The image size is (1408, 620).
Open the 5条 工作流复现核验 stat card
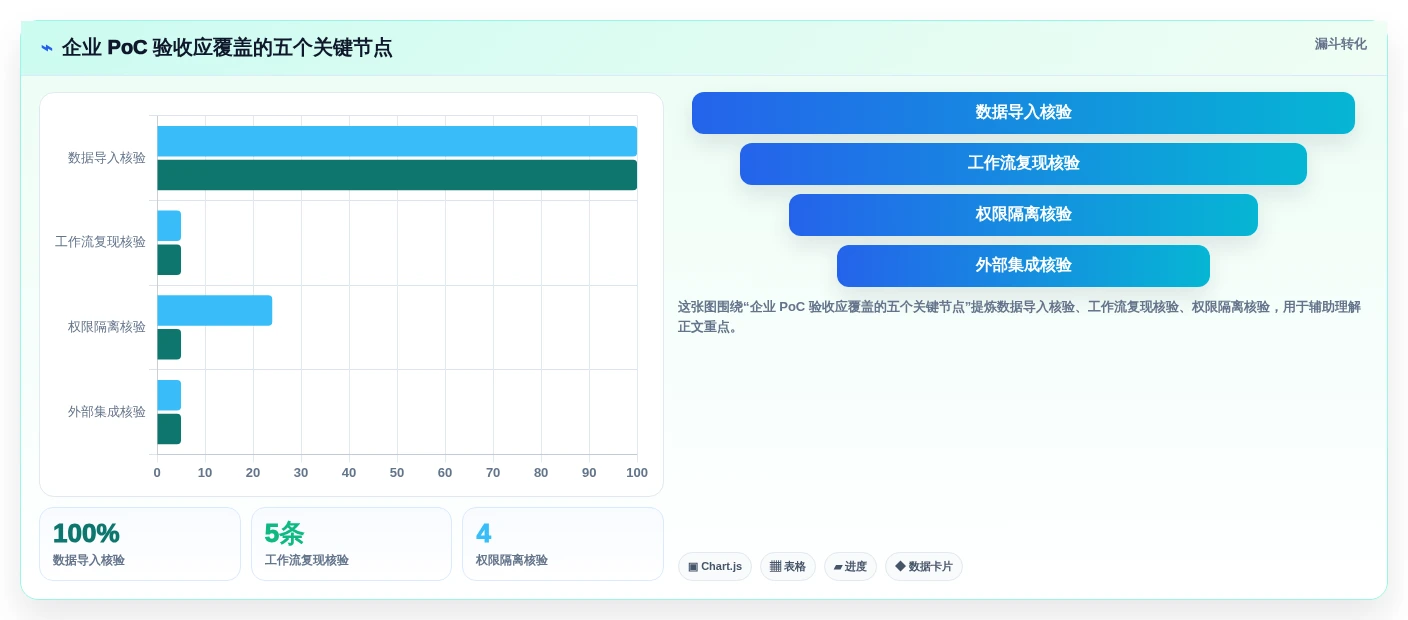tap(351, 544)
